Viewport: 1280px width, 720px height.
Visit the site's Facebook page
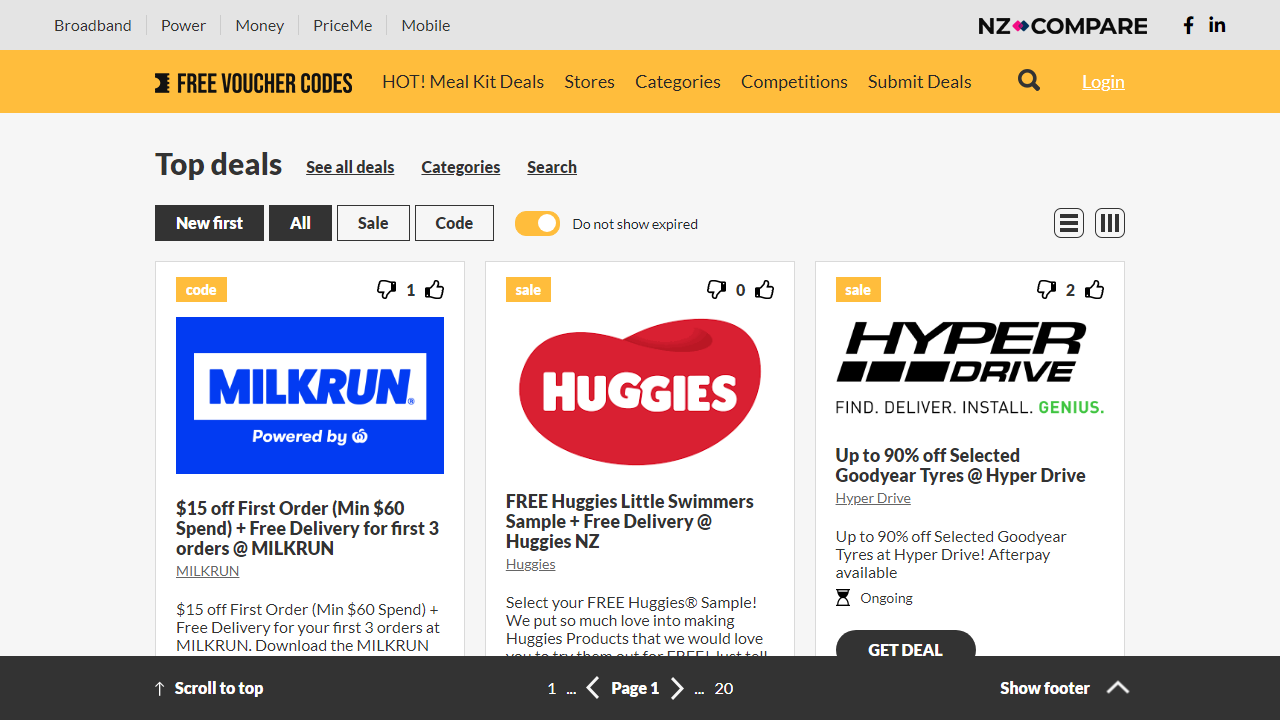[1188, 25]
